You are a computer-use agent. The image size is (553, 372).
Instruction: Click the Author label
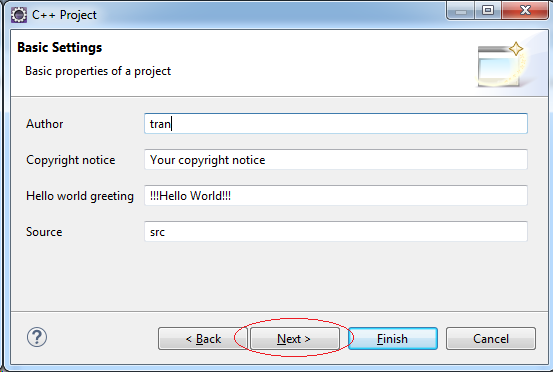pyautogui.click(x=44, y=124)
